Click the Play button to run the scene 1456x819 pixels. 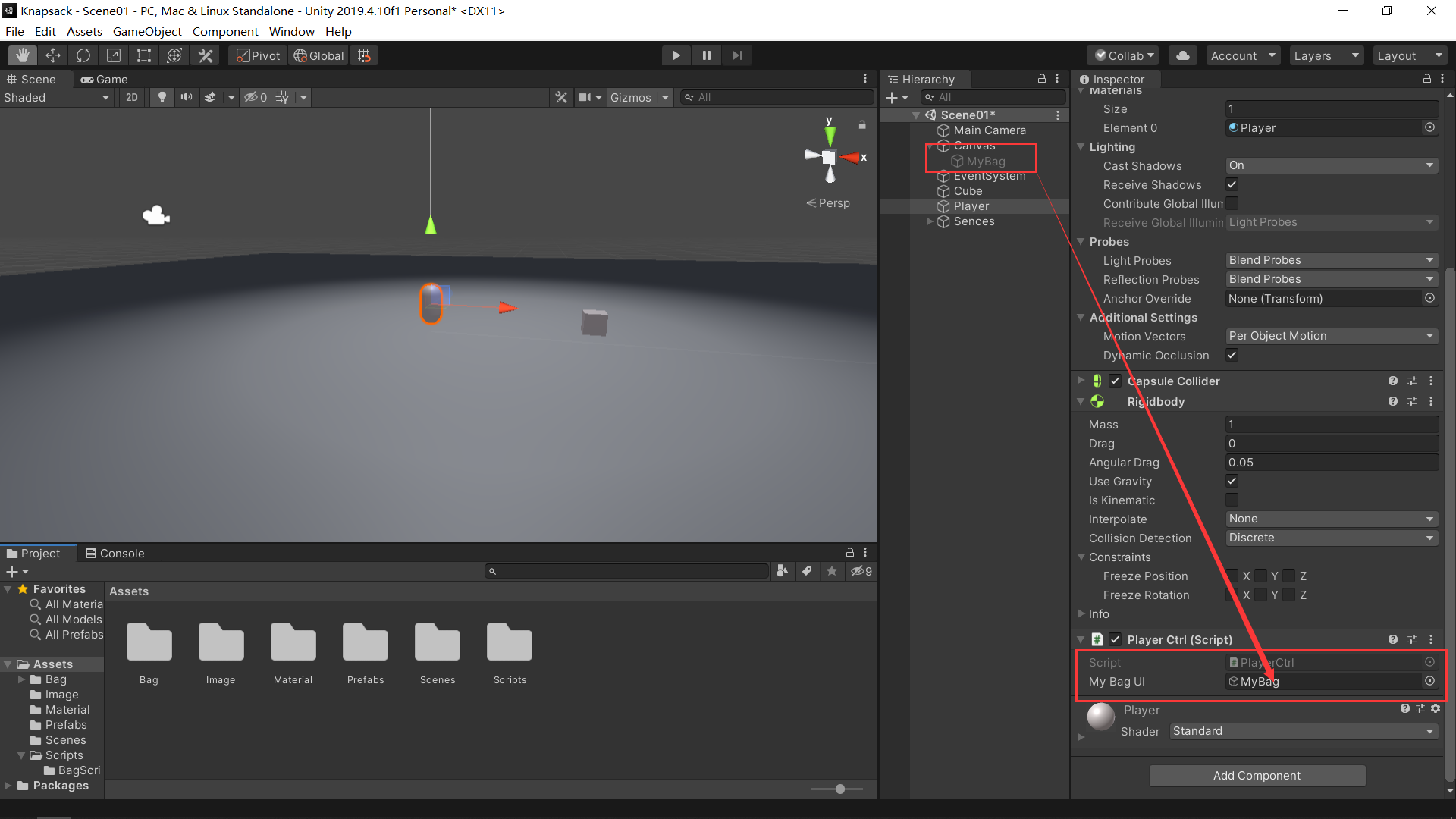click(x=676, y=55)
